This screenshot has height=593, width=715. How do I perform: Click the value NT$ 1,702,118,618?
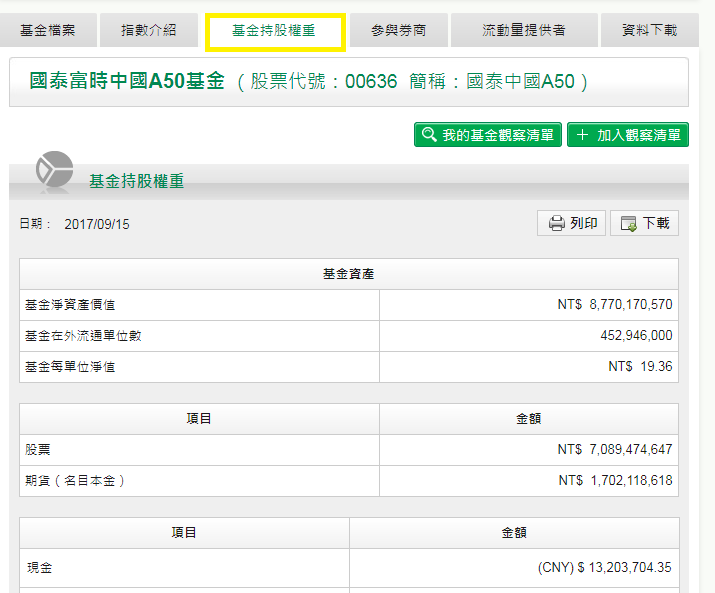click(616, 480)
